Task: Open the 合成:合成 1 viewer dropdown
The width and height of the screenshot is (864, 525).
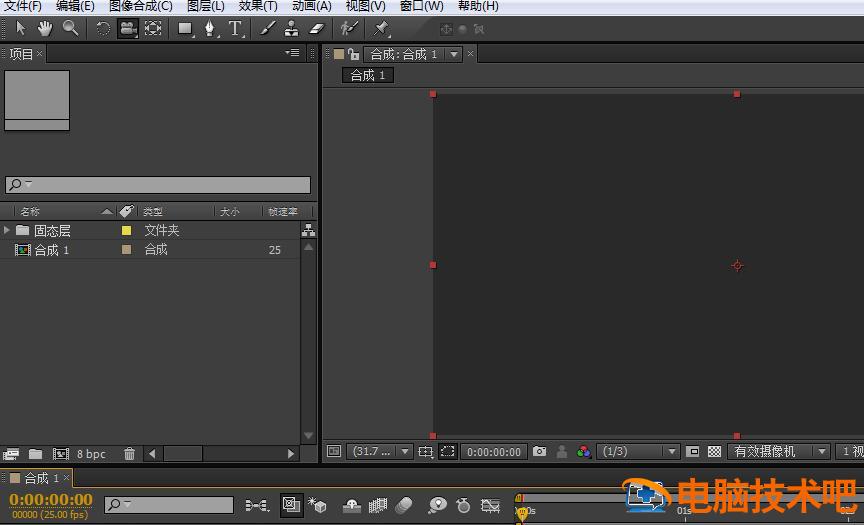Action: 454,54
